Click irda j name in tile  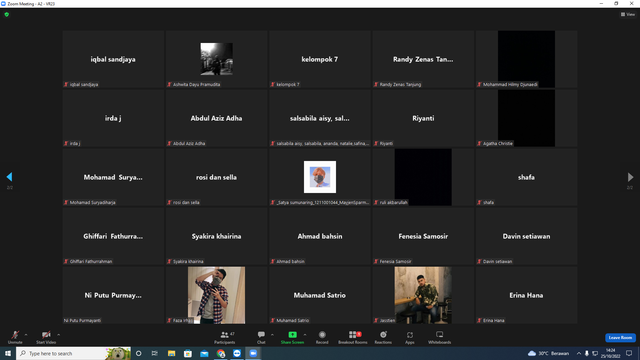[113, 118]
